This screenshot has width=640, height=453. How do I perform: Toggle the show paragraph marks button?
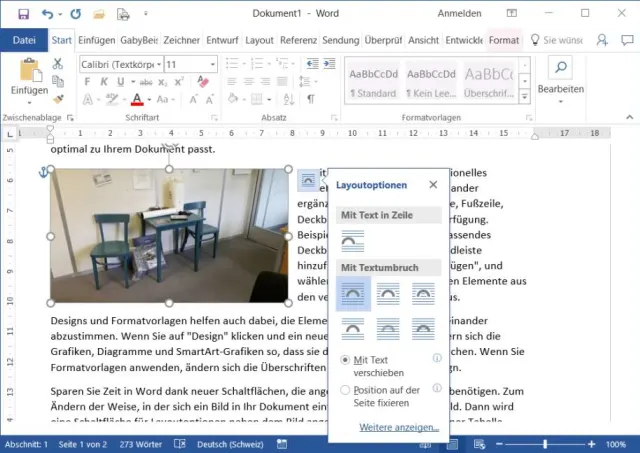(311, 99)
